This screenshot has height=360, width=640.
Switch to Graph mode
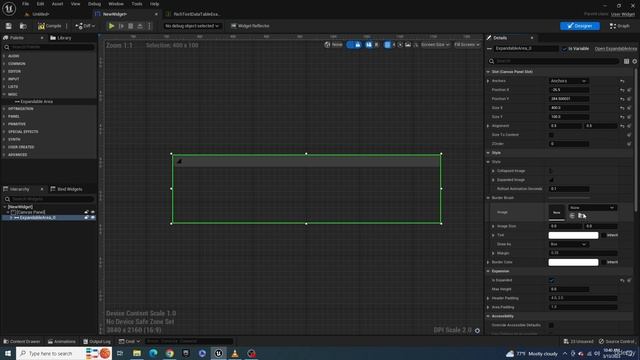pos(620,26)
